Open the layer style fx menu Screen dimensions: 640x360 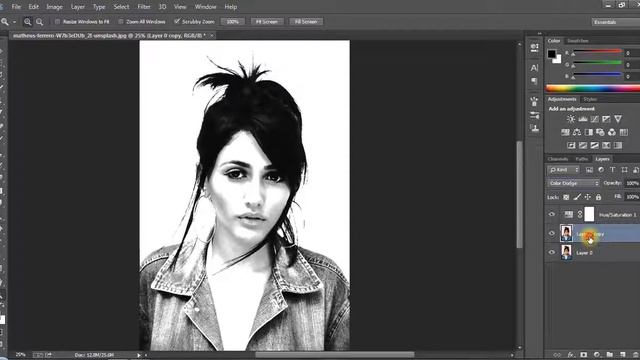click(x=571, y=355)
